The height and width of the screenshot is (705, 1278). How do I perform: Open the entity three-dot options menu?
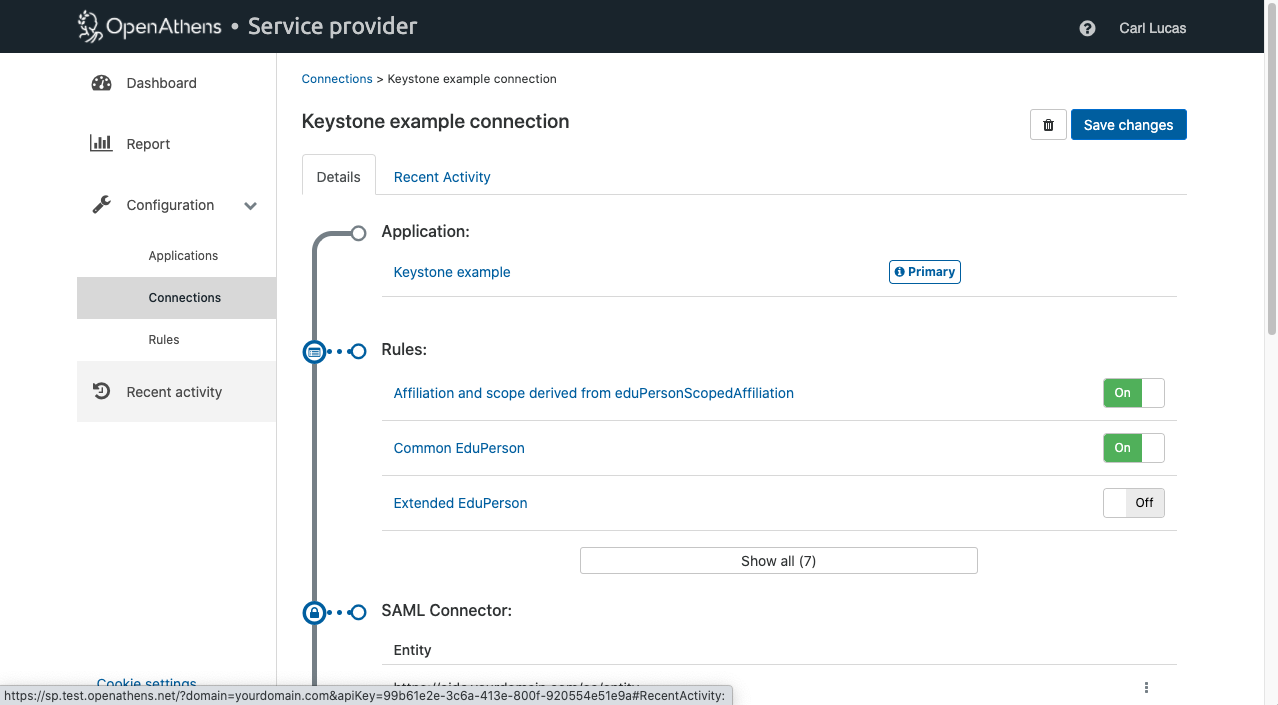tap(1146, 688)
